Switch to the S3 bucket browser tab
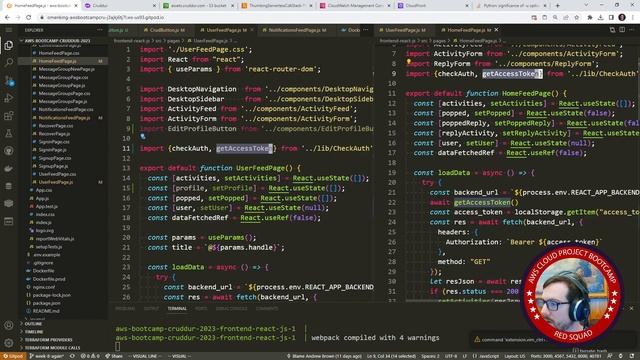Viewport: 640px width, 360px height. point(198,6)
